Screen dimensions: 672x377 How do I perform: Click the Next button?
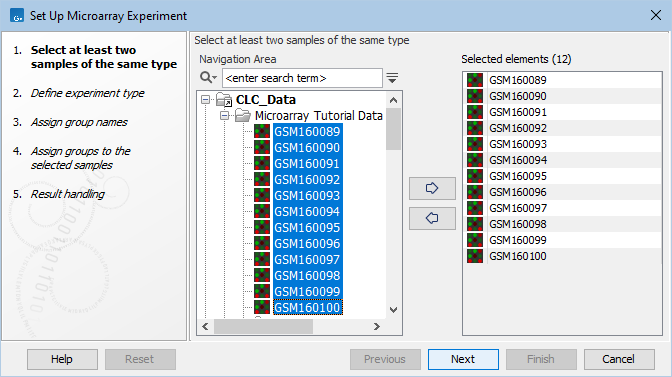pyautogui.click(x=463, y=359)
